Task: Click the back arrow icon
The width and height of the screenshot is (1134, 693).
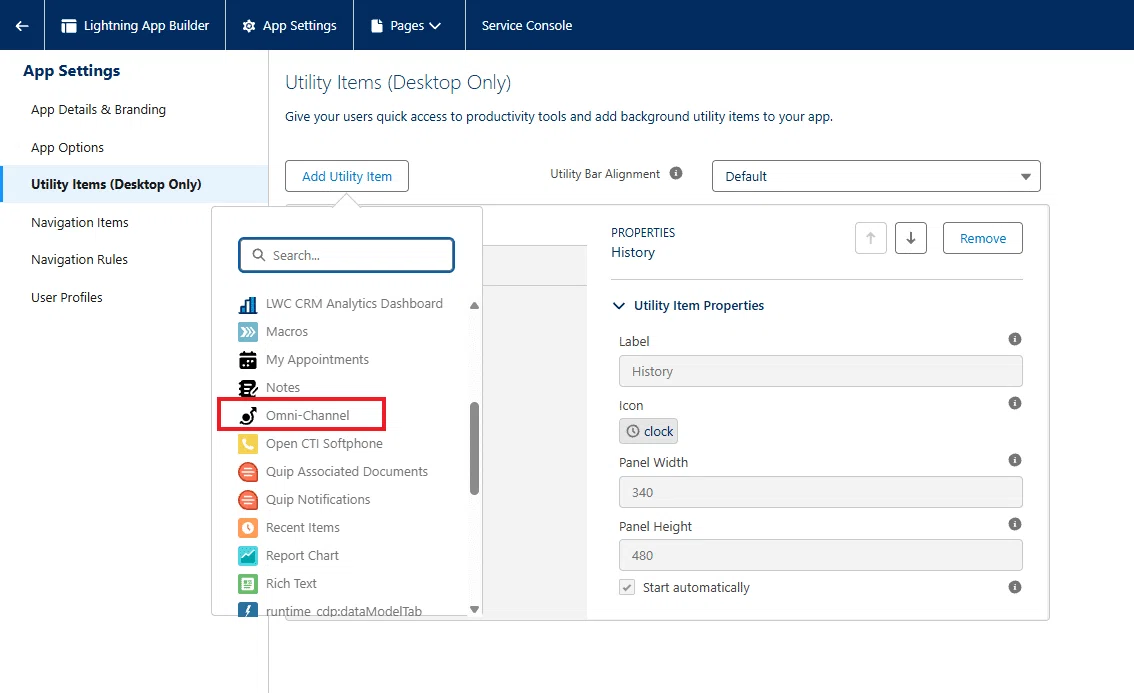Action: pyautogui.click(x=22, y=25)
